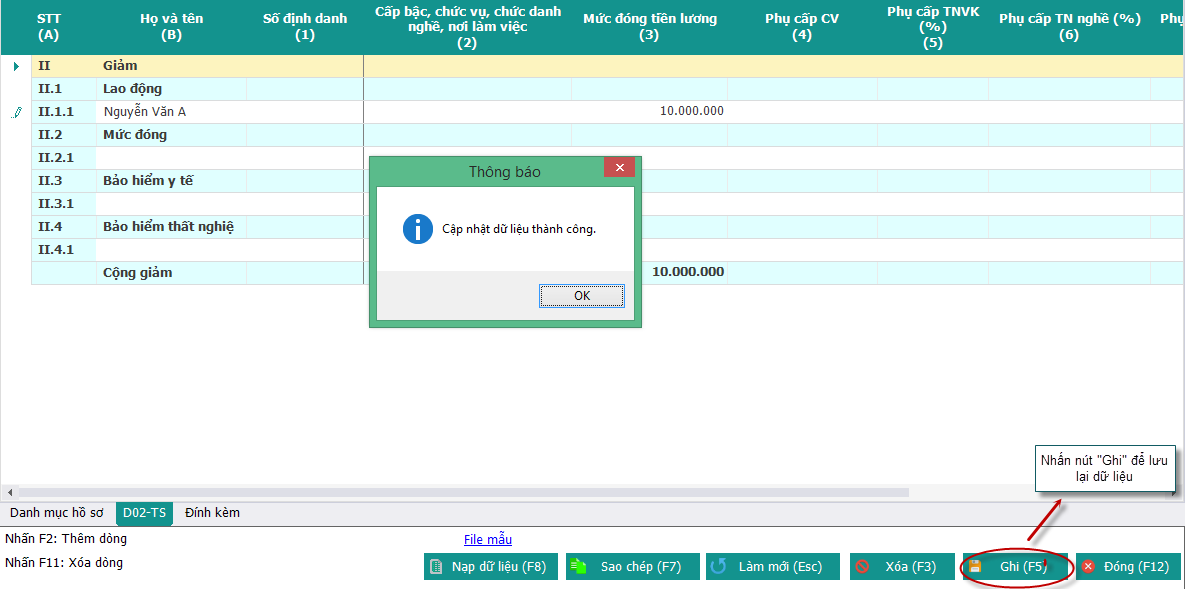Click the Xóa (F3) button
The height and width of the screenshot is (589, 1185).
[901, 566]
